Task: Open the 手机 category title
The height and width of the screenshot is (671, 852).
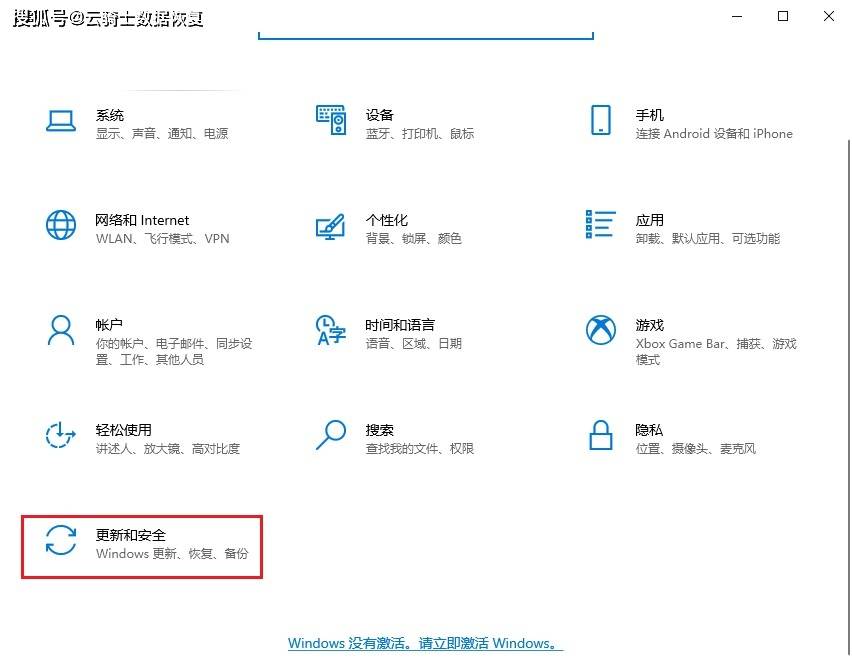Action: (x=649, y=115)
